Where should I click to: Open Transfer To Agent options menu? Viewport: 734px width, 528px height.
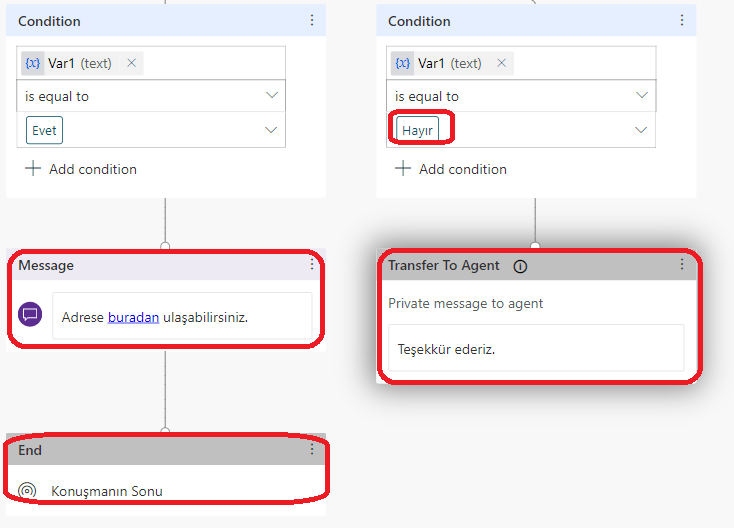[682, 265]
